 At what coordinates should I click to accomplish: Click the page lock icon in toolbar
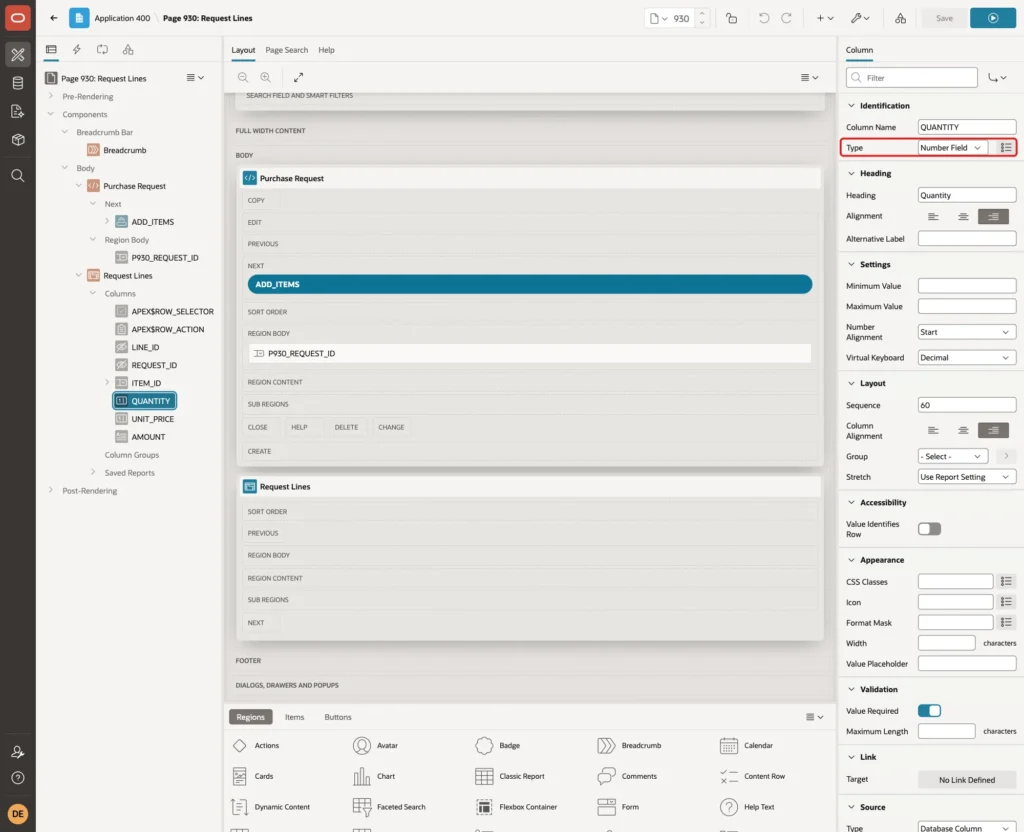[x=731, y=18]
